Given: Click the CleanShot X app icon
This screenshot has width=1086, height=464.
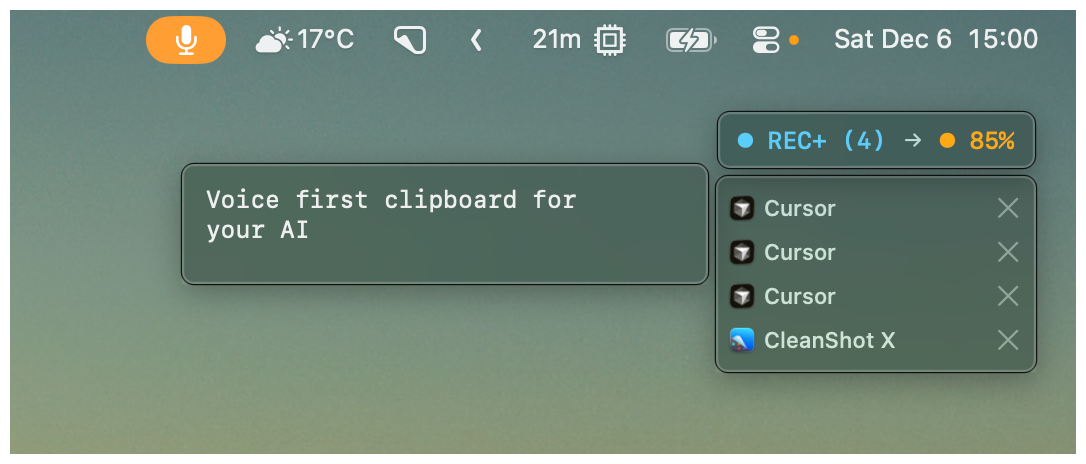Looking at the screenshot, I should coord(742,340).
